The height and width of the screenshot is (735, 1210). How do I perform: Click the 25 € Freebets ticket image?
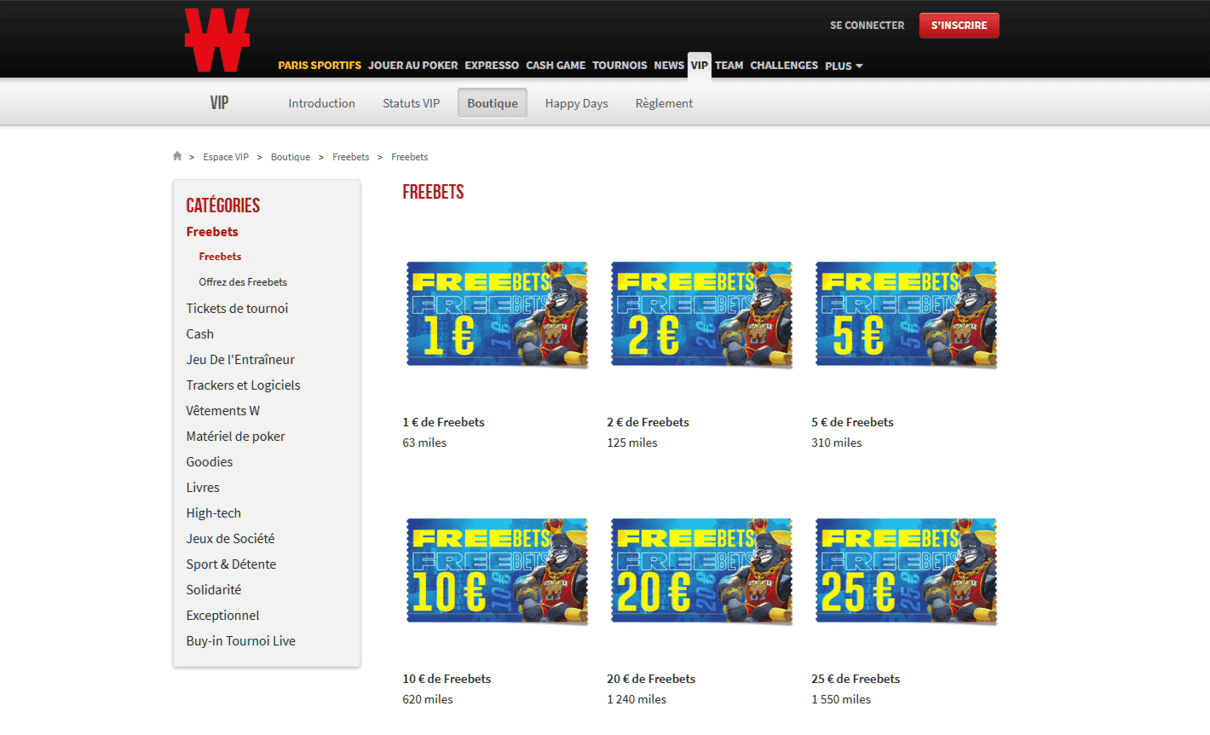point(906,571)
